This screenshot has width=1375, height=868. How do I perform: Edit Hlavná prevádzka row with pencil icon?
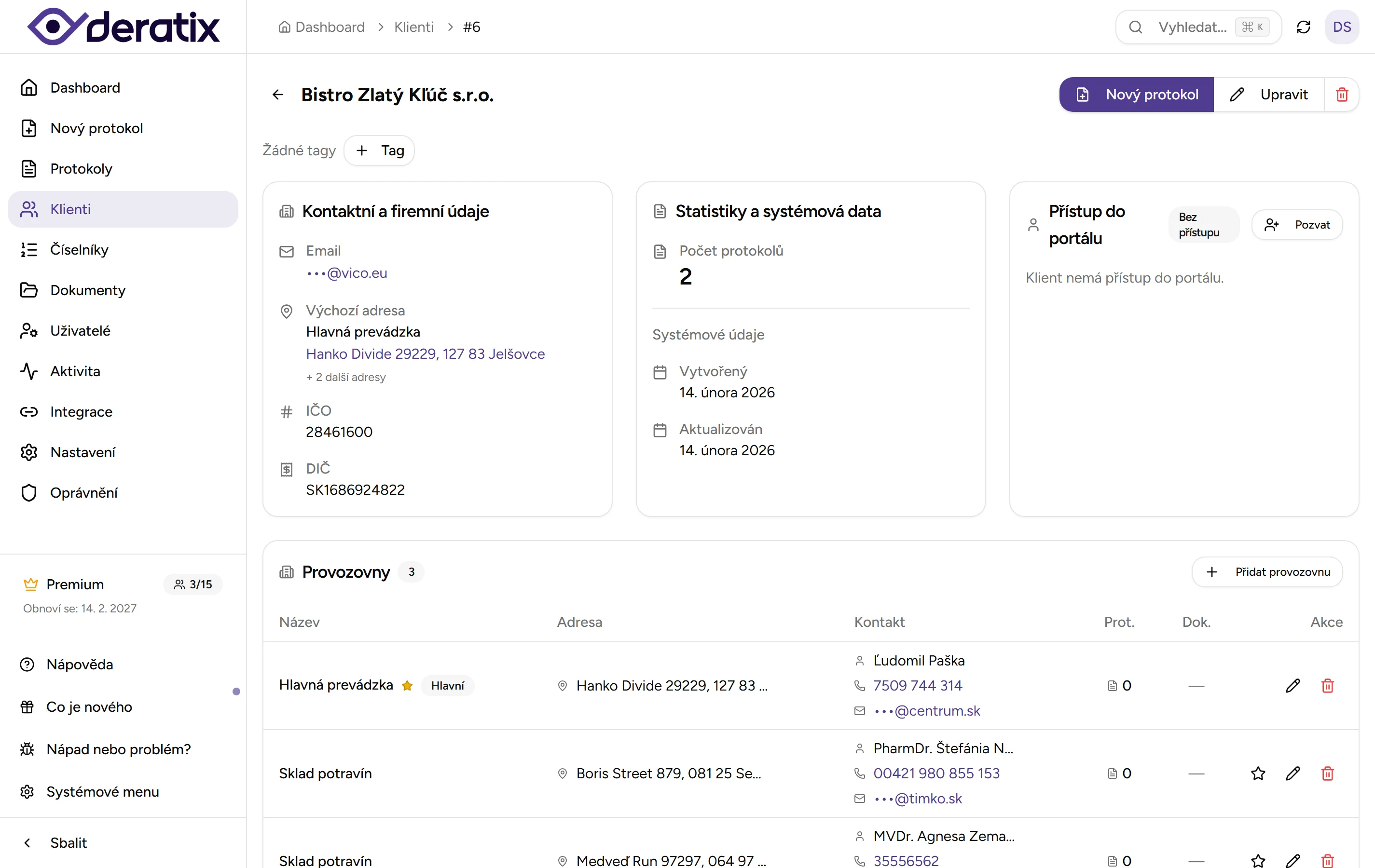point(1293,685)
